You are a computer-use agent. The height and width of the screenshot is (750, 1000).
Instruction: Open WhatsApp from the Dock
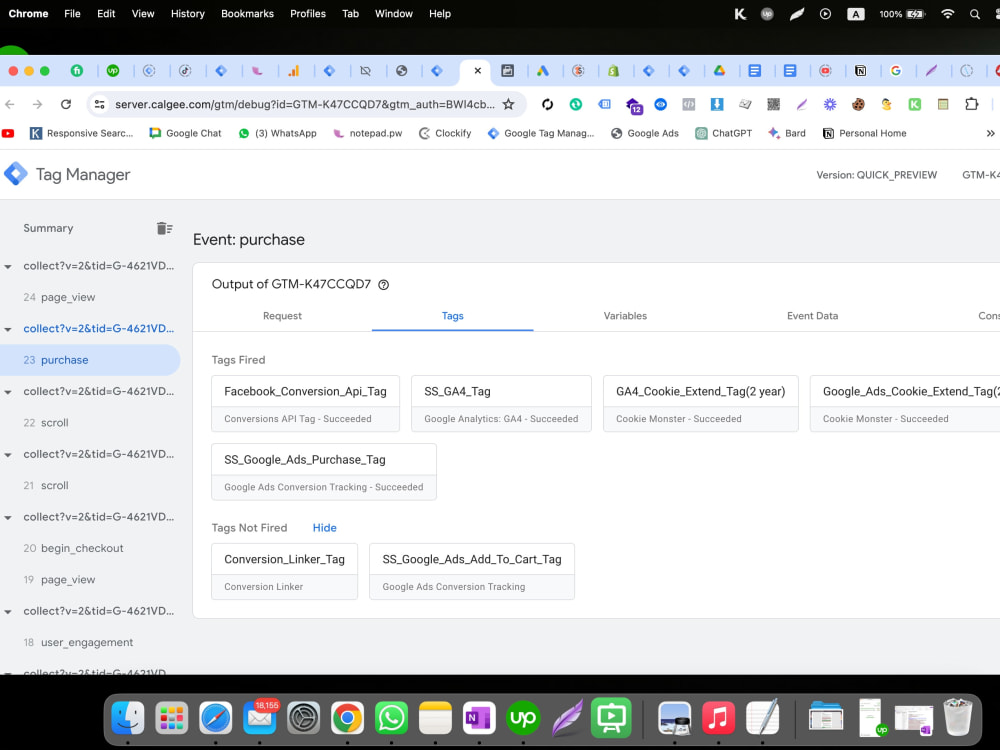point(391,717)
